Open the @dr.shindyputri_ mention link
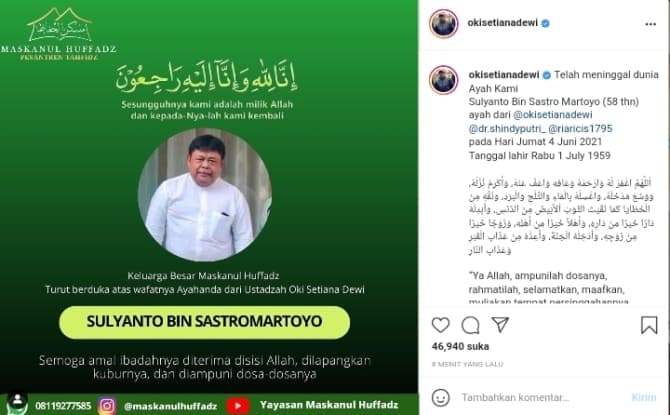Screen dimensions: 670x415 507,128
